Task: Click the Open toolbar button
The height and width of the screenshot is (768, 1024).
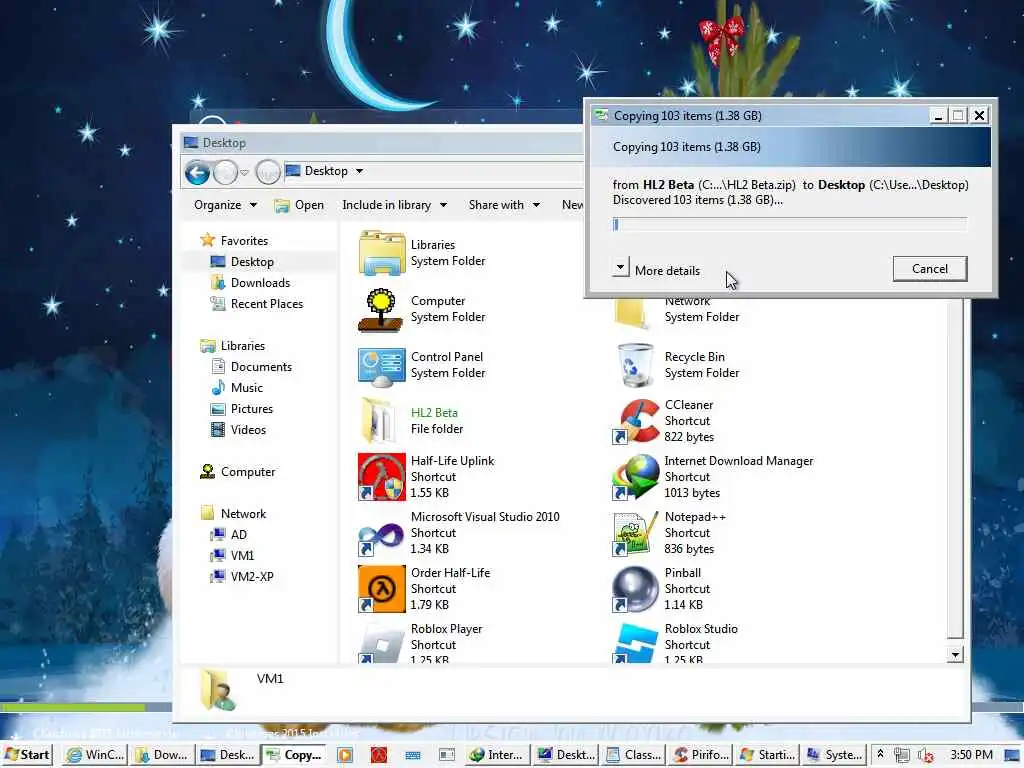Action: (299, 205)
